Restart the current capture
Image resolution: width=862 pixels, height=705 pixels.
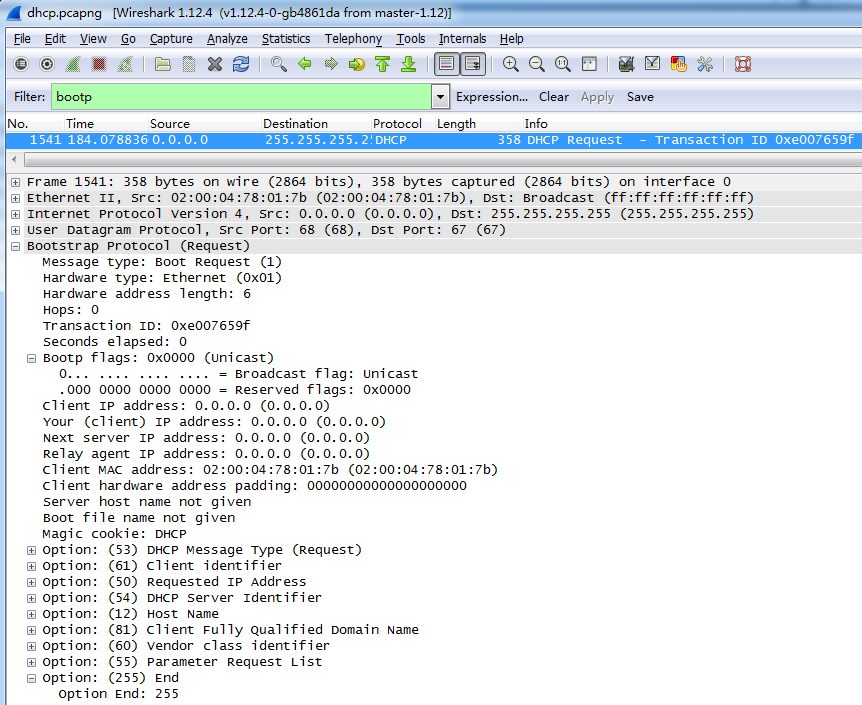pyautogui.click(x=125, y=64)
